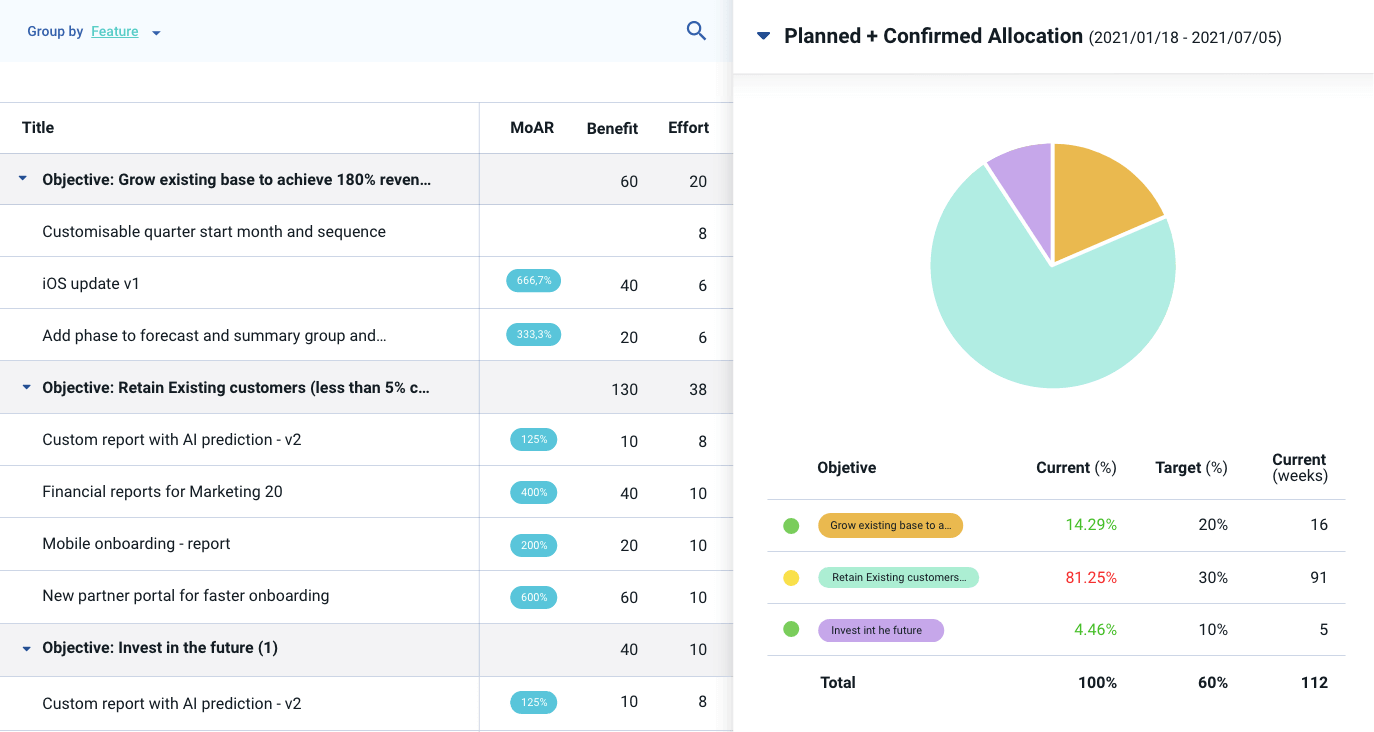Click the green status dot for Invest int he future
The height and width of the screenshot is (732, 1374).
point(791,630)
